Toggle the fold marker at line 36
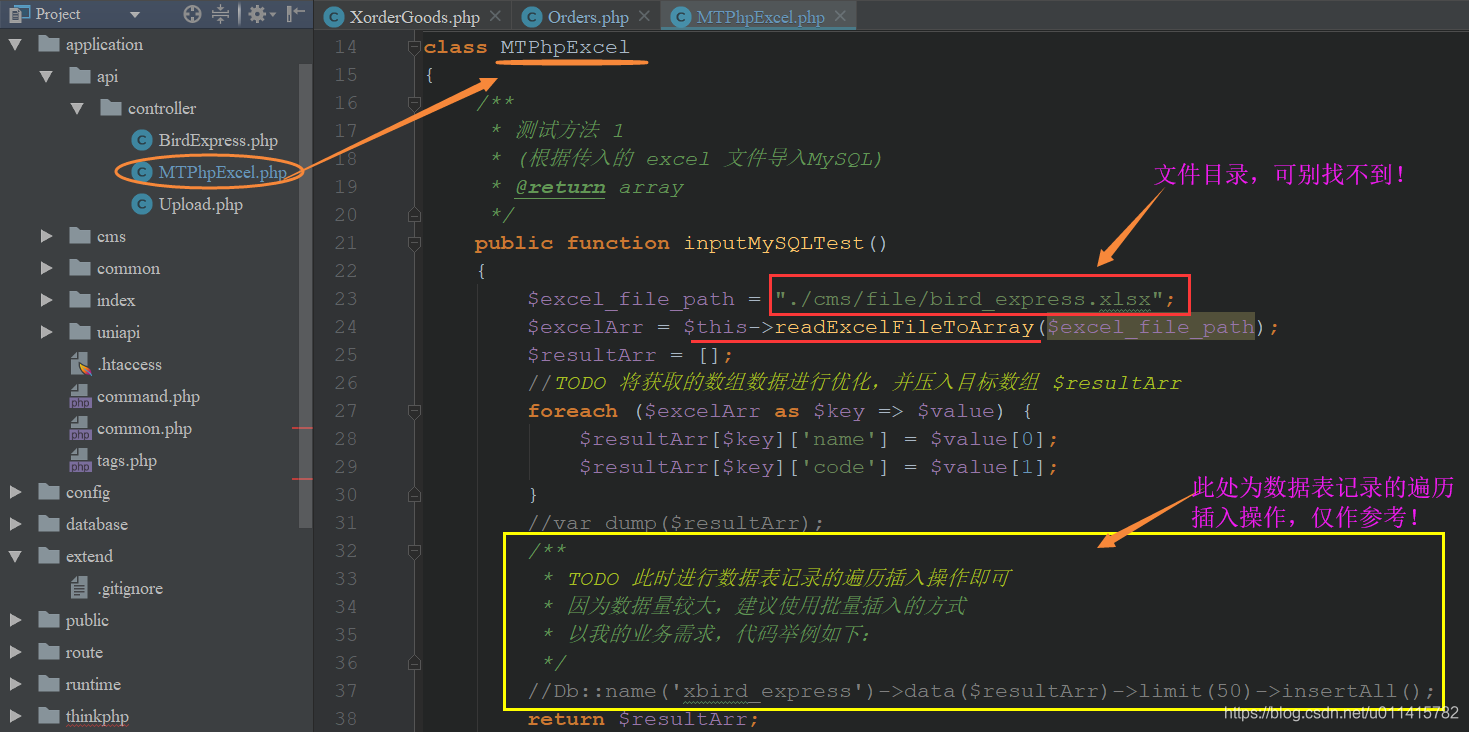Screen dimensions: 1469x732 click(x=413, y=662)
